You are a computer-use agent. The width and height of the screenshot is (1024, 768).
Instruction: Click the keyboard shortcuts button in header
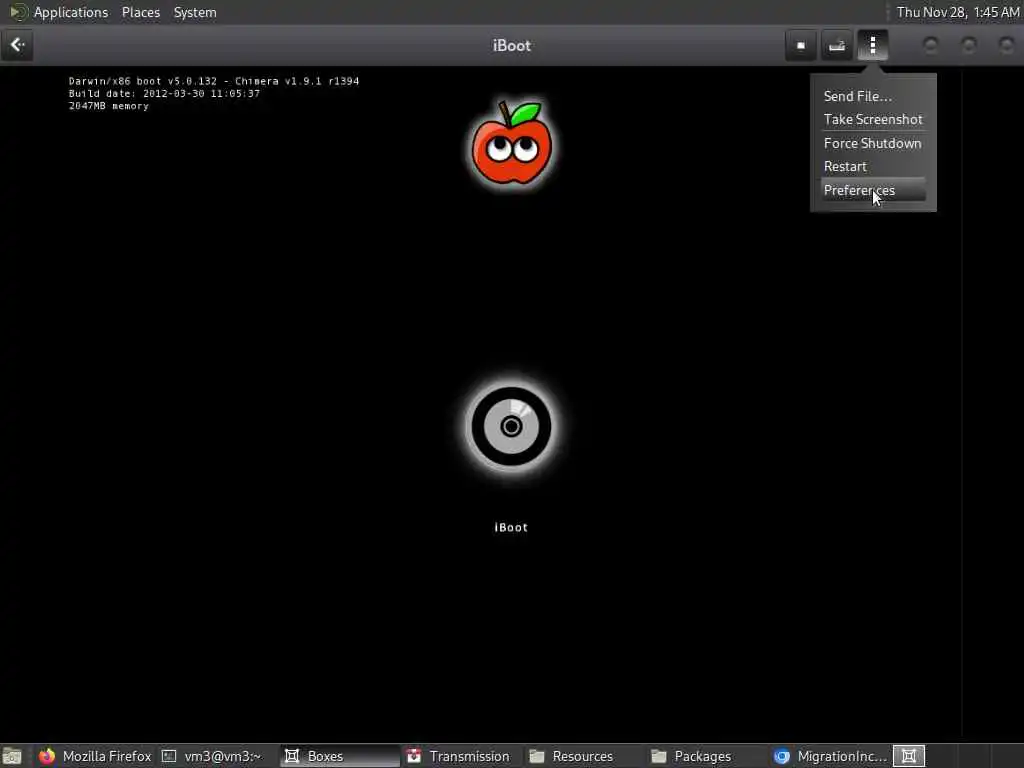[x=837, y=45]
